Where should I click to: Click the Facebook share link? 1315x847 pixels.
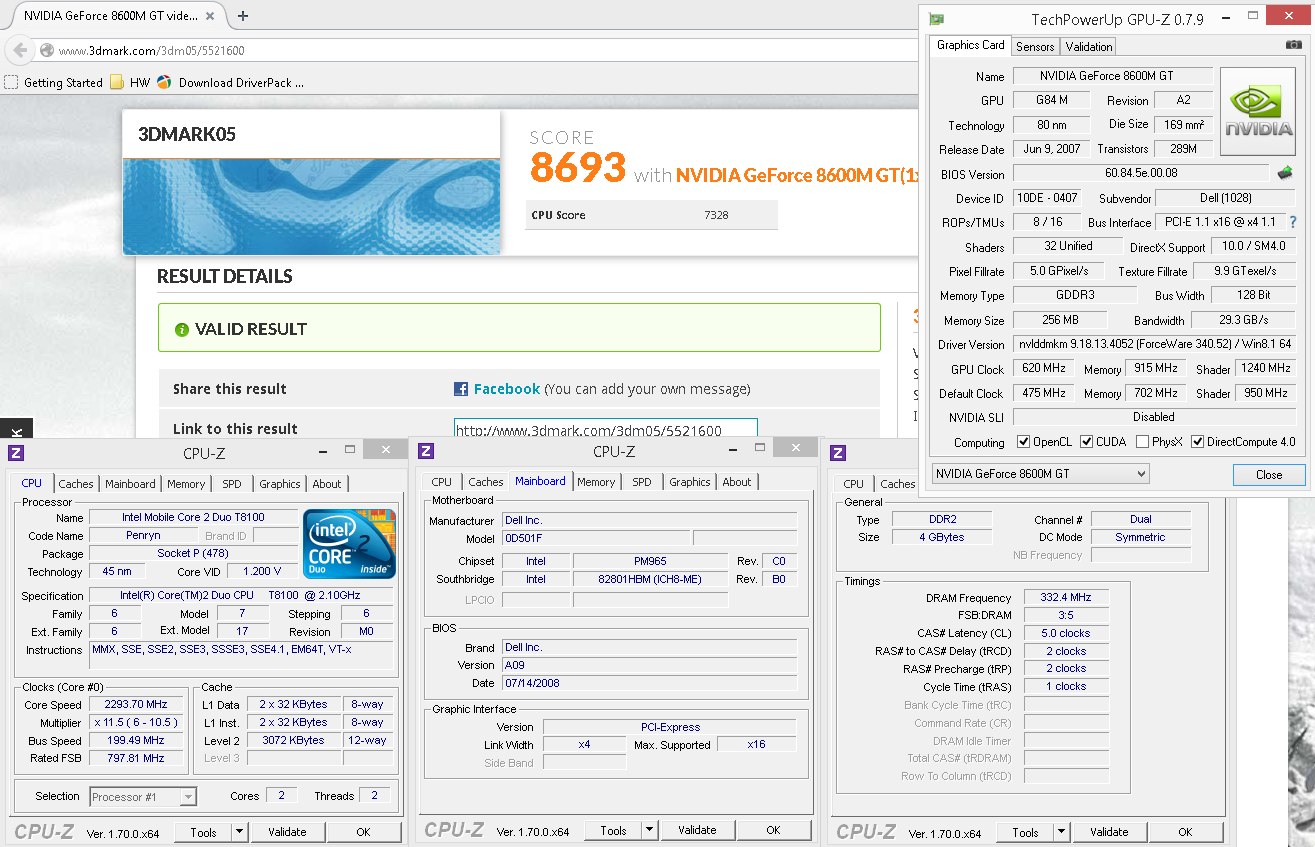(x=506, y=389)
